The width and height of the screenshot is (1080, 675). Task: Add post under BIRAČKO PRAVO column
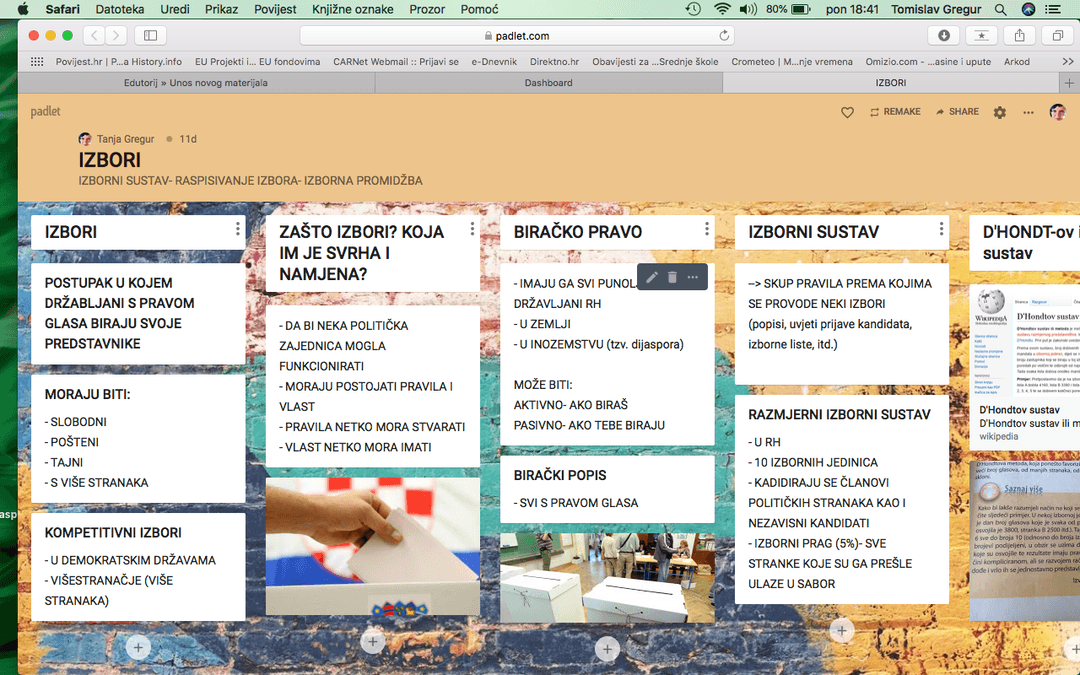click(x=607, y=650)
